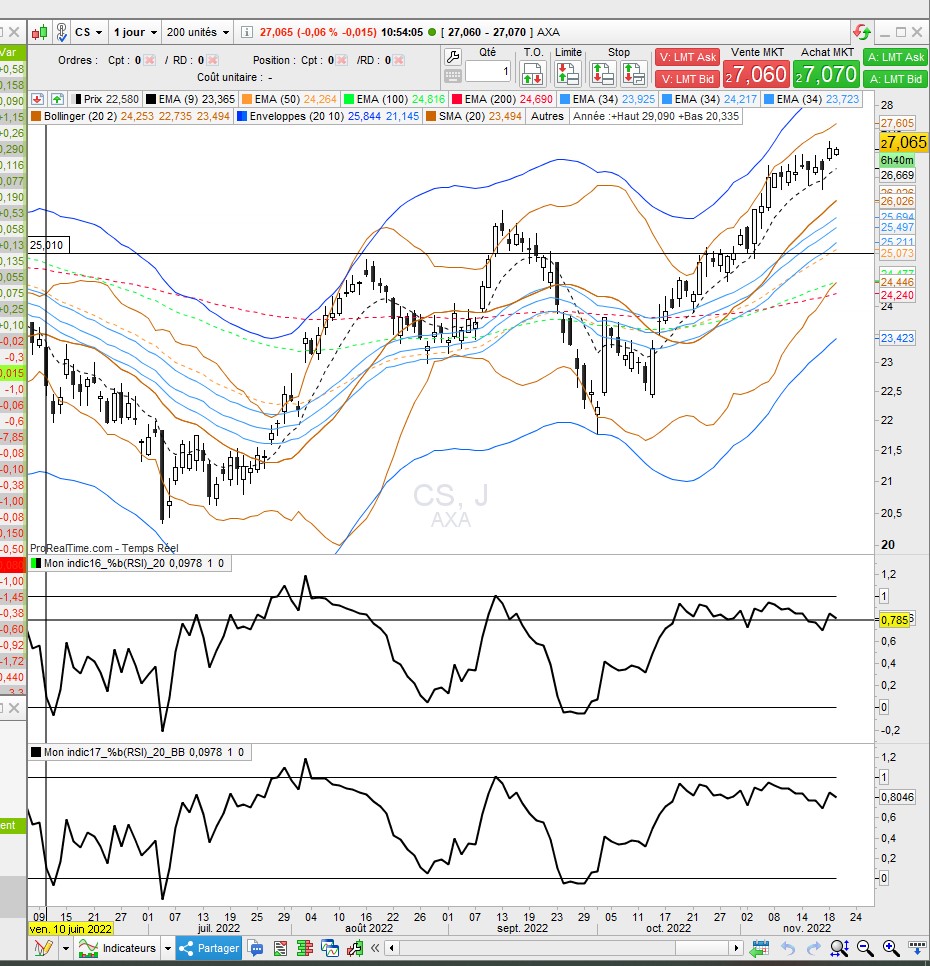Click the second Stop order icon
The width and height of the screenshot is (930, 966).
634,73
